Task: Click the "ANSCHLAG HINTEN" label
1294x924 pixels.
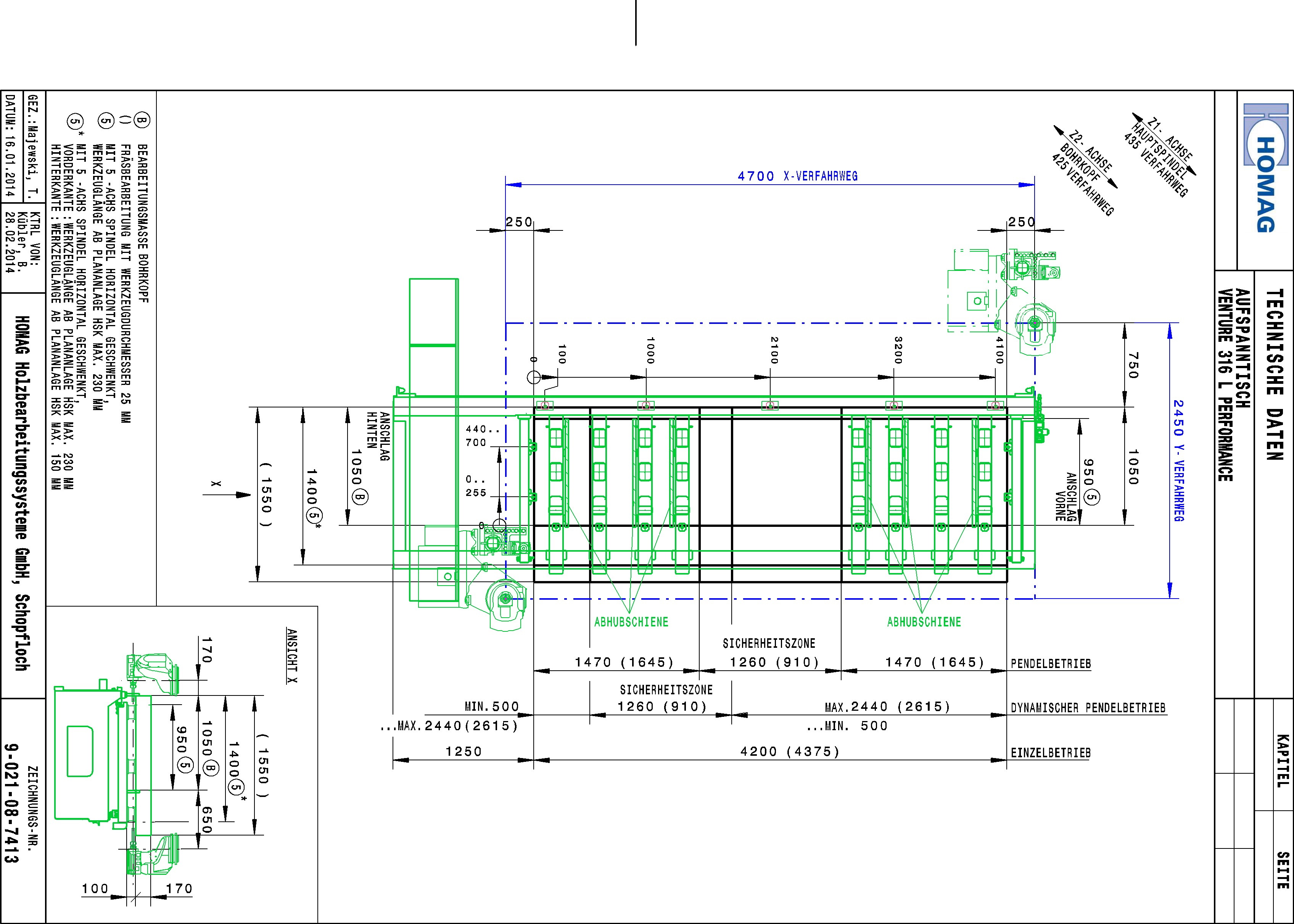Action: [379, 436]
